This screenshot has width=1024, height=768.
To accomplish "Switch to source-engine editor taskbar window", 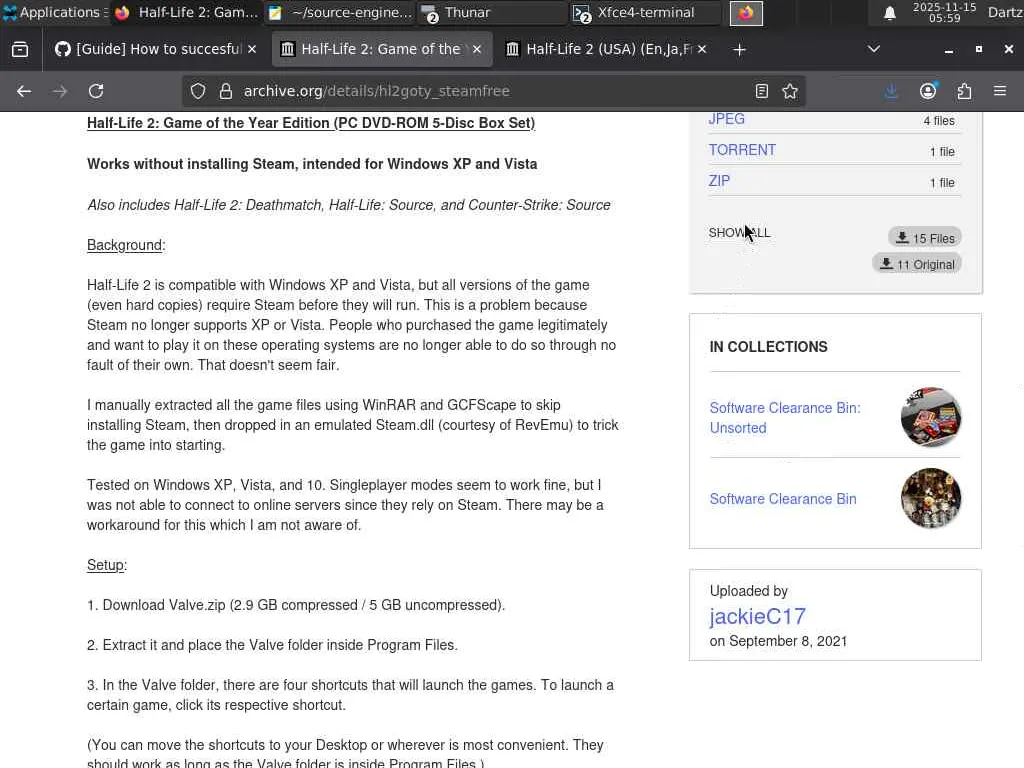I will pos(341,12).
